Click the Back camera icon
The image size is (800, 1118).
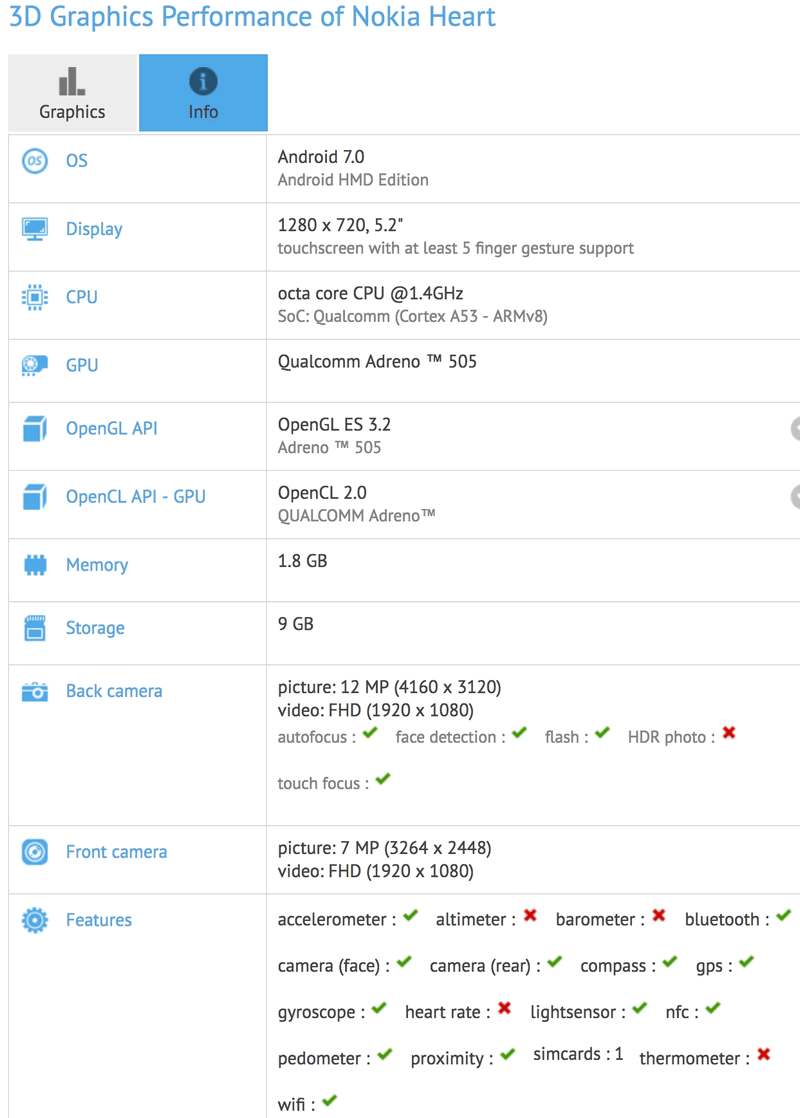coord(35,692)
